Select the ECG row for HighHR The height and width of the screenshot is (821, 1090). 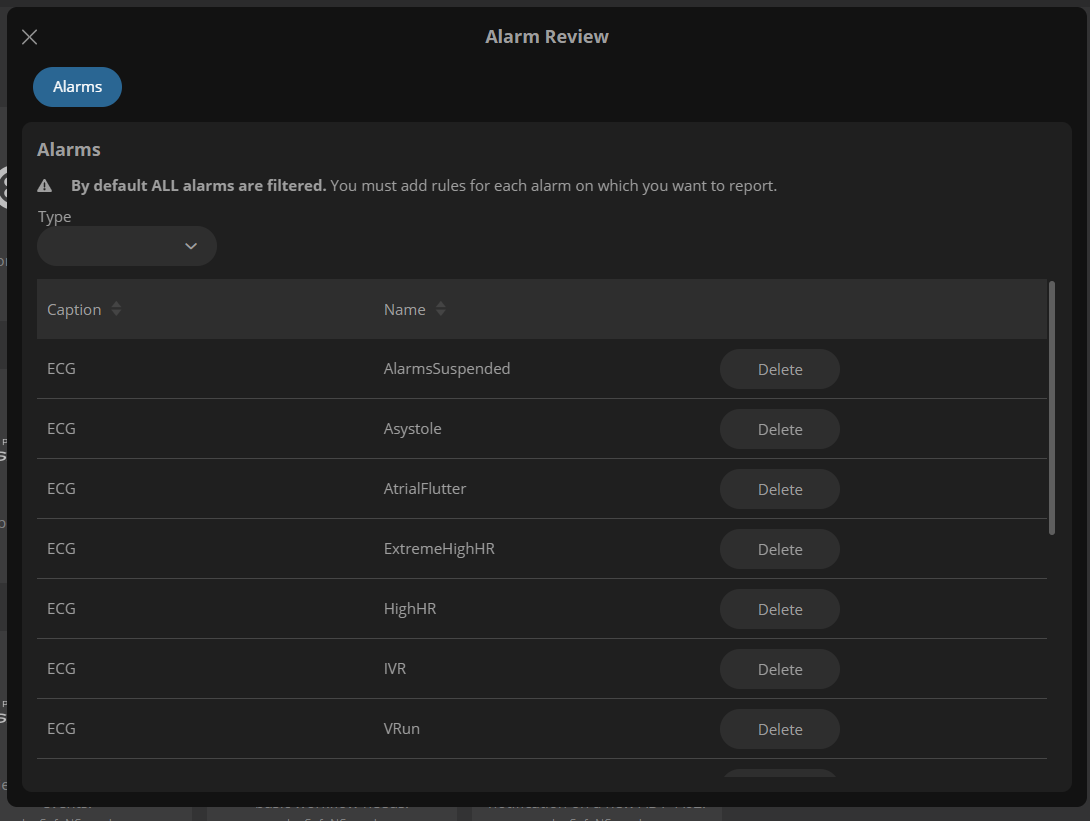pyautogui.click(x=62, y=608)
